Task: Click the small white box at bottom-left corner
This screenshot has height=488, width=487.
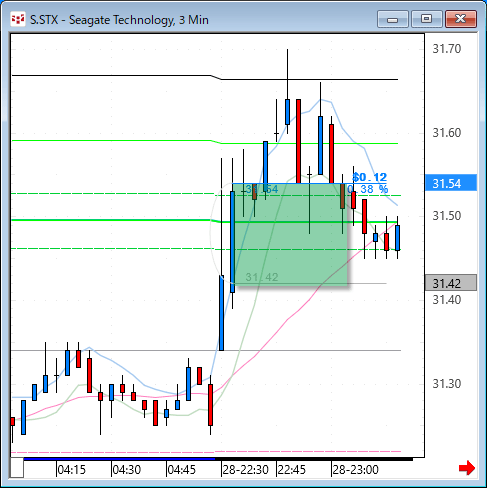Action: [17, 468]
